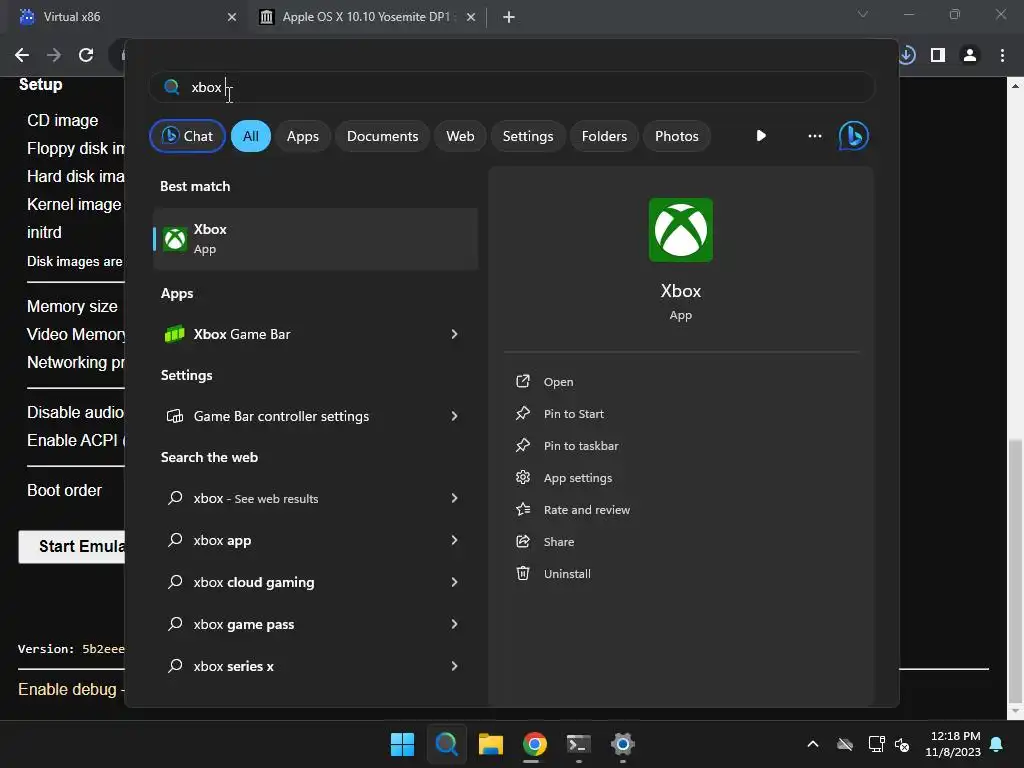The height and width of the screenshot is (768, 1024).
Task: Expand 'xbox cloud gaming' suggestion chevron
Action: 455,582
